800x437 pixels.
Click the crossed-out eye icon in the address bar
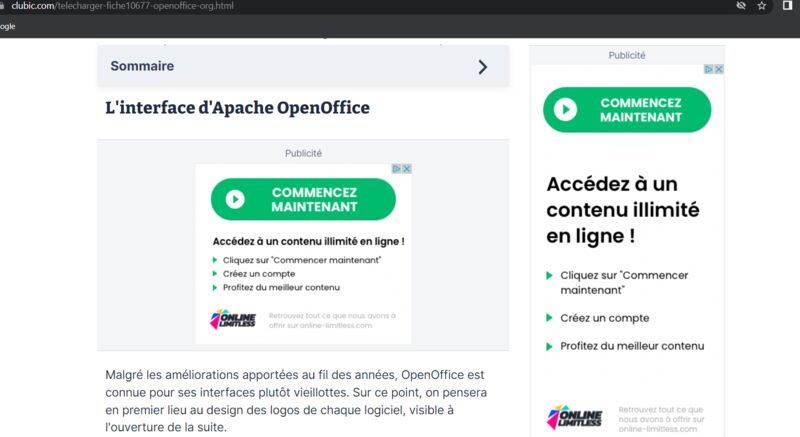click(741, 6)
